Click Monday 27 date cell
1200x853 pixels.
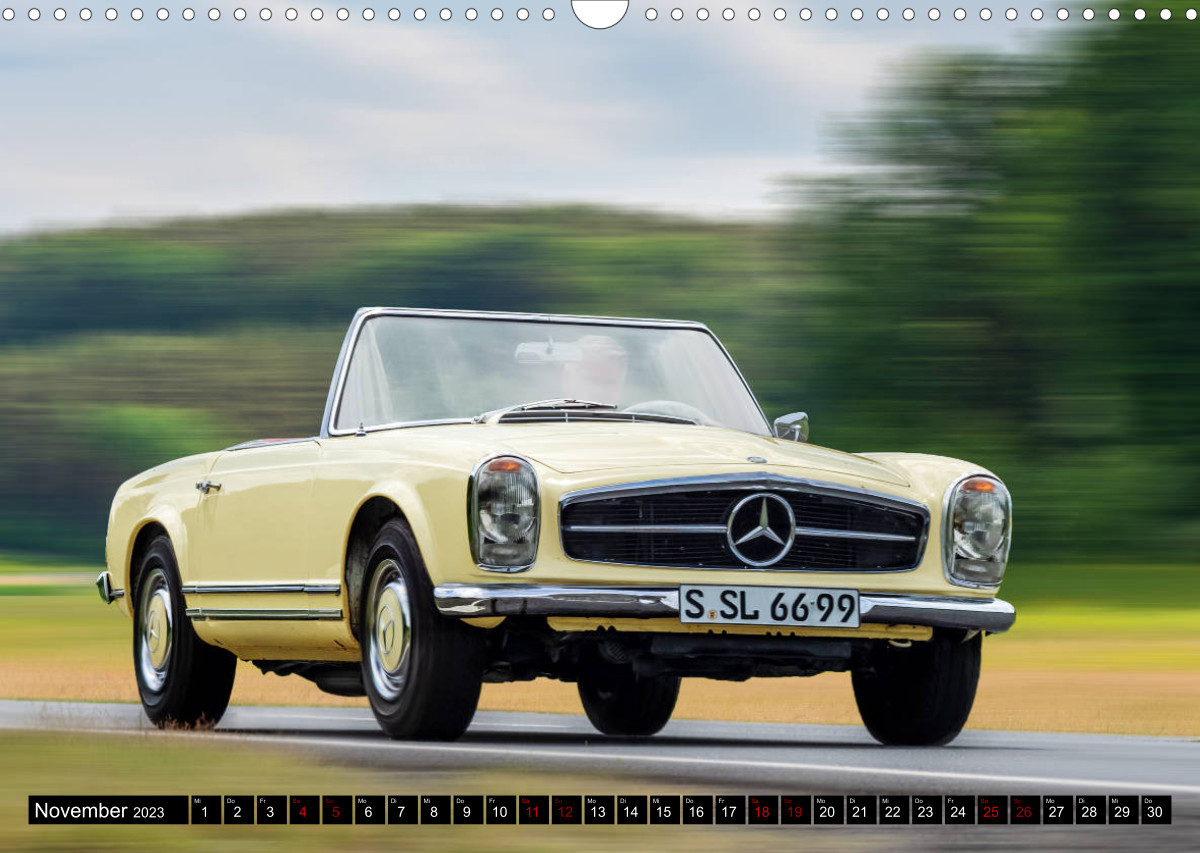click(x=1057, y=810)
